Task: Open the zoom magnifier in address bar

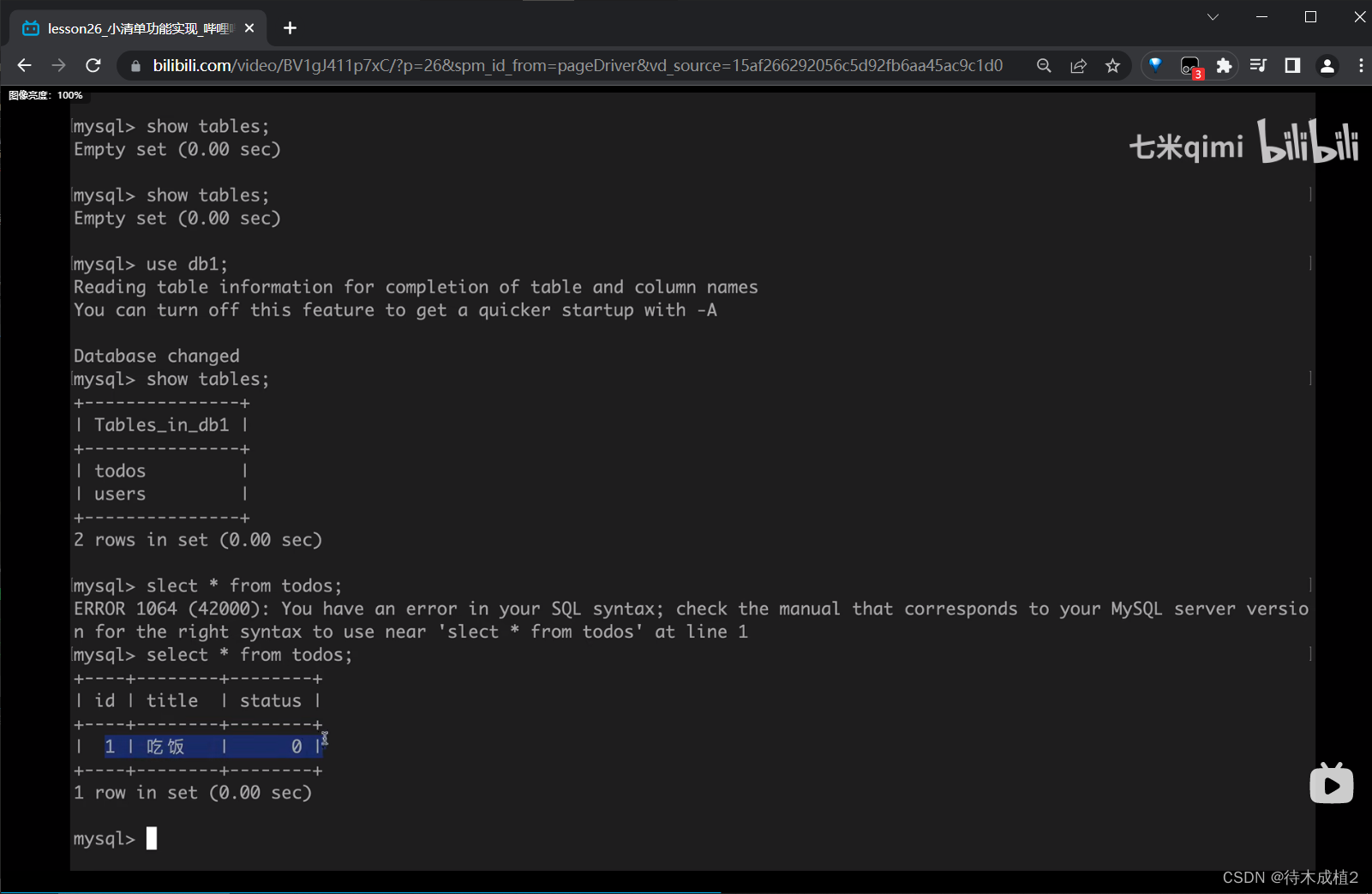Action: coord(1044,66)
